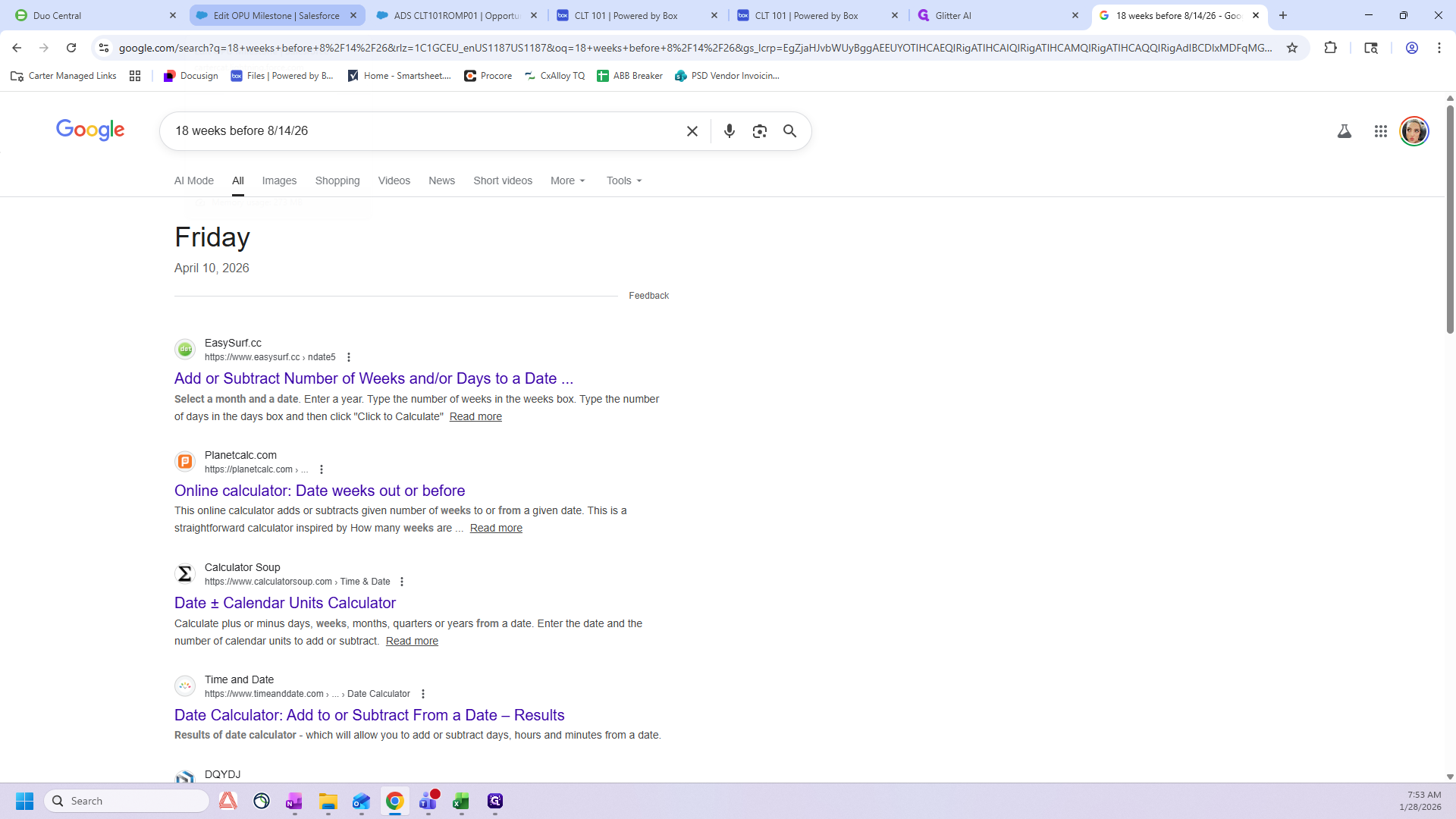Click Feedback link under the date answer
Screen dimensions: 1456x819
coord(648,296)
